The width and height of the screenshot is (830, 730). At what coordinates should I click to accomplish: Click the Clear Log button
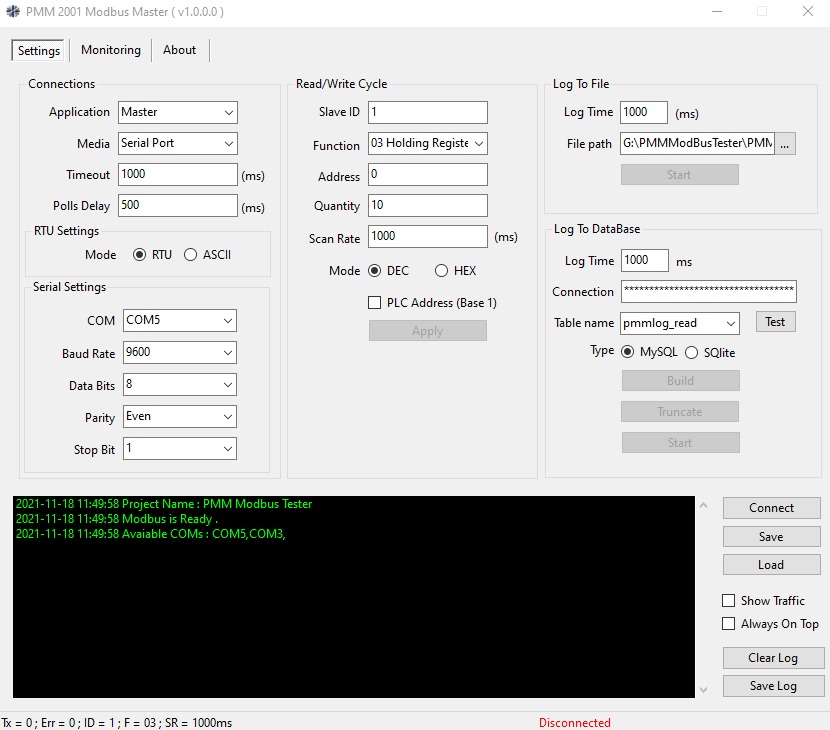pos(773,658)
